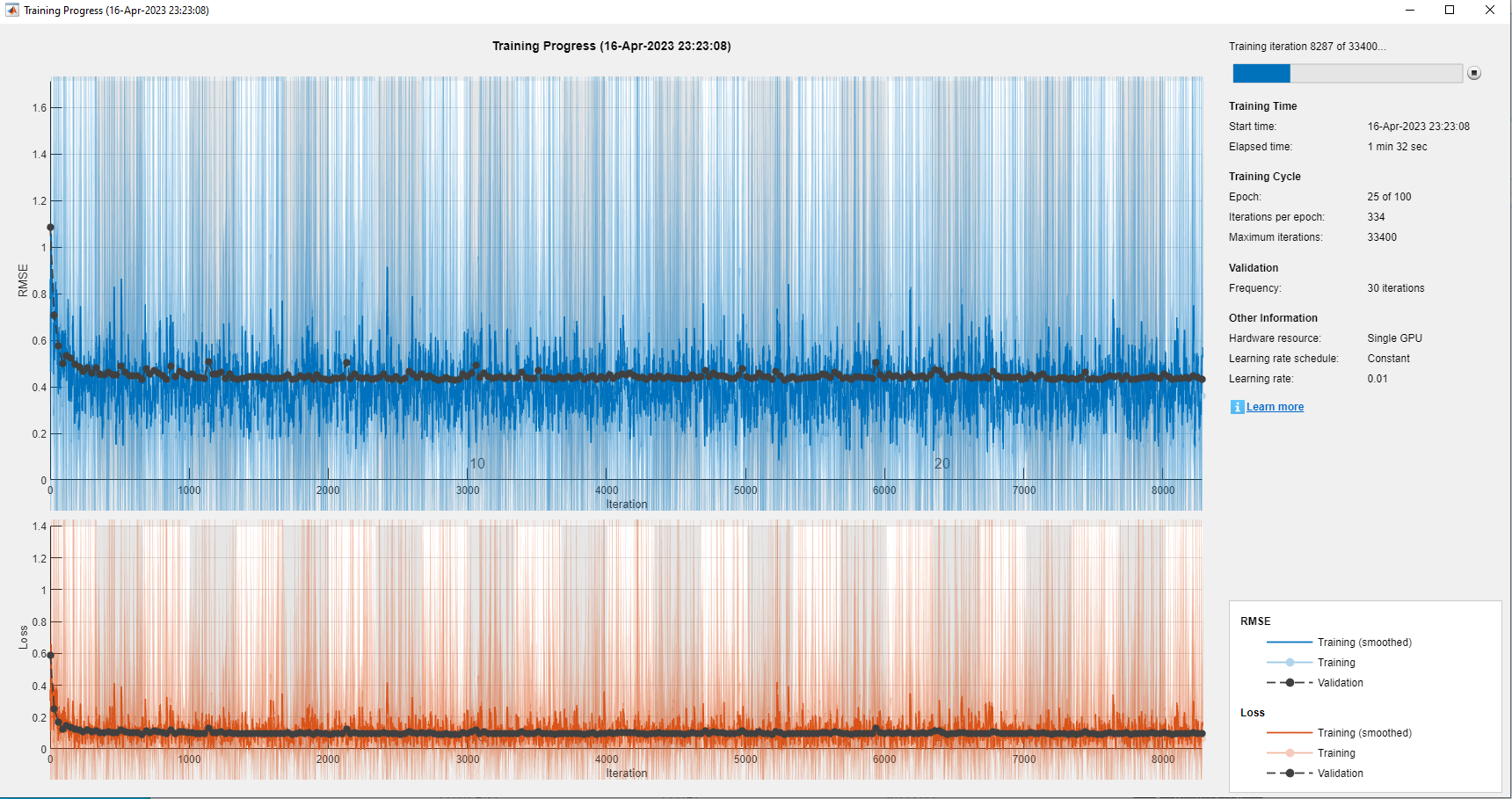This screenshot has width=1512, height=799.
Task: Click the Loss y-axis label
Action: tap(24, 637)
